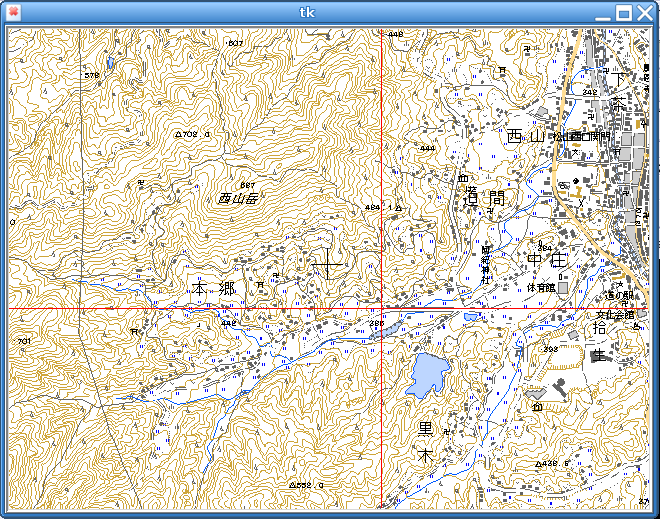
Task: Click the 西山 district label
Action: pos(525,136)
